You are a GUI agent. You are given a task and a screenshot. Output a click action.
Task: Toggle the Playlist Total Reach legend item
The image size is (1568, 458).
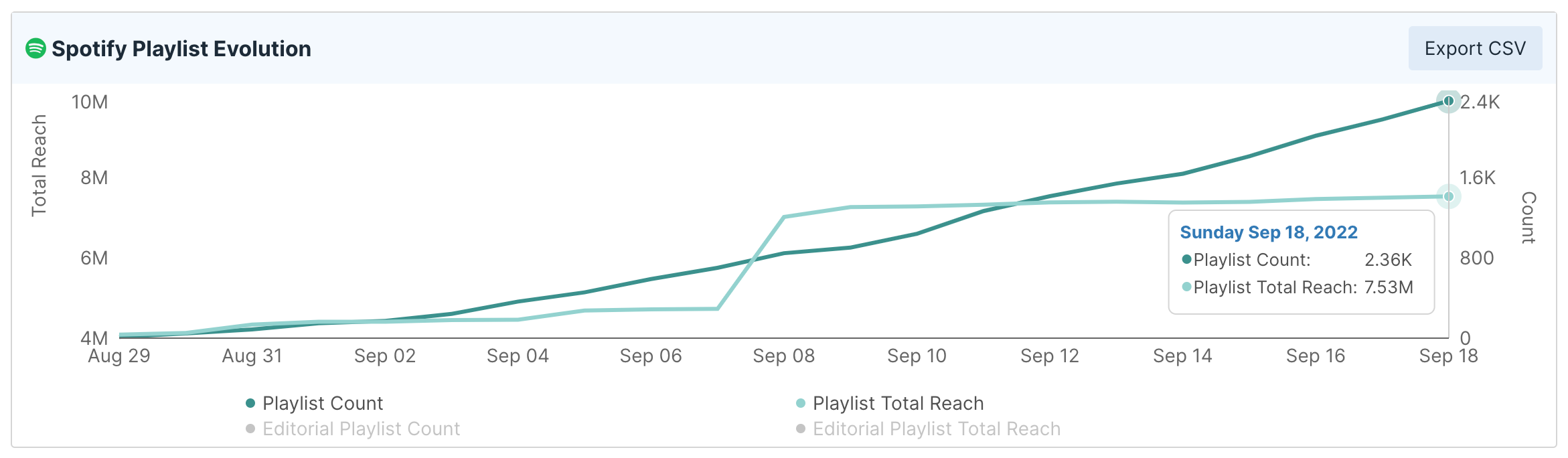click(897, 403)
